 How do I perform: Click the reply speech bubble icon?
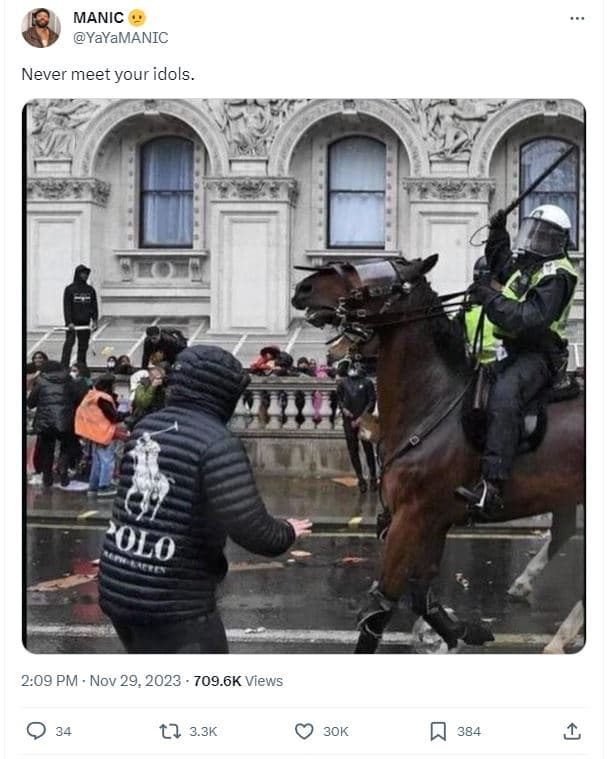(x=36, y=730)
